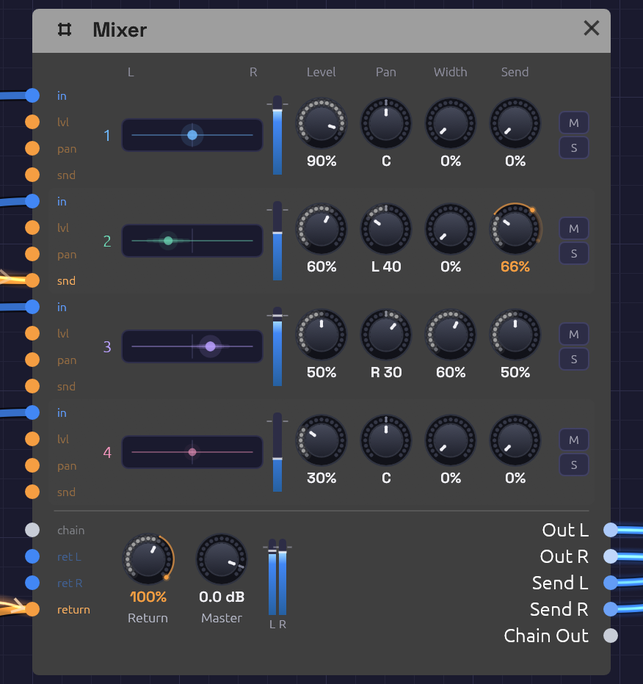Click the module icon left of Mixer title

click(x=65, y=30)
